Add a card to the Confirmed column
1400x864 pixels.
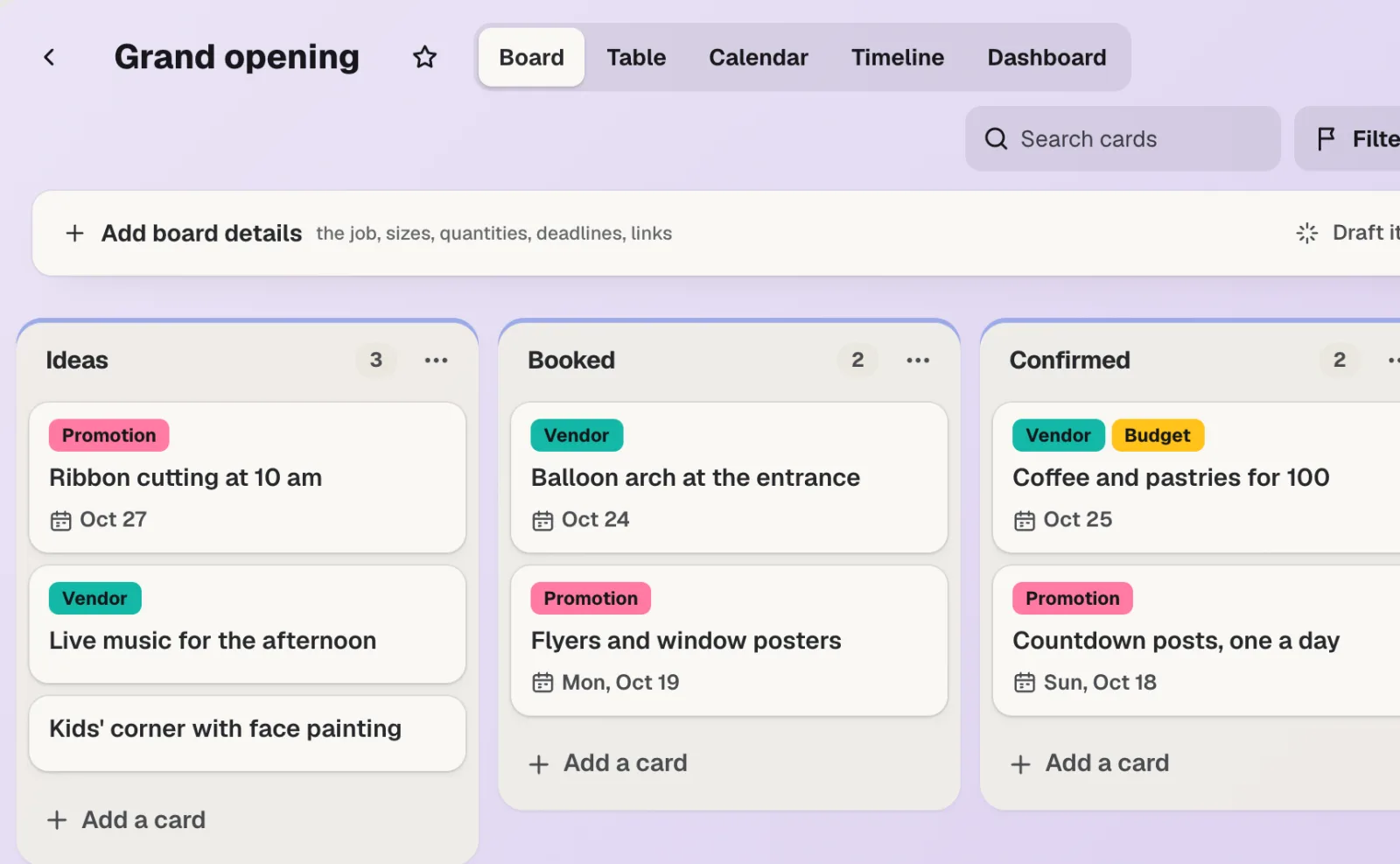click(x=1090, y=763)
